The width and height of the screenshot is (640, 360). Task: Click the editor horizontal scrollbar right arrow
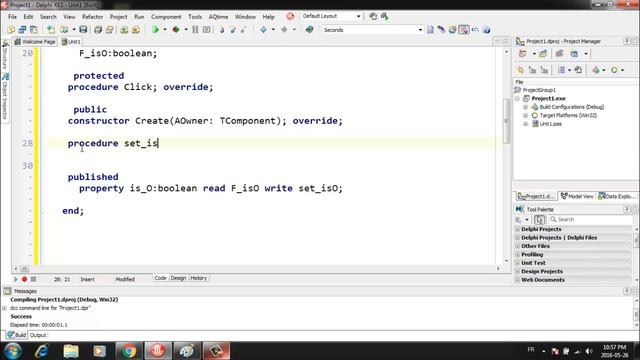pyautogui.click(x=498, y=269)
